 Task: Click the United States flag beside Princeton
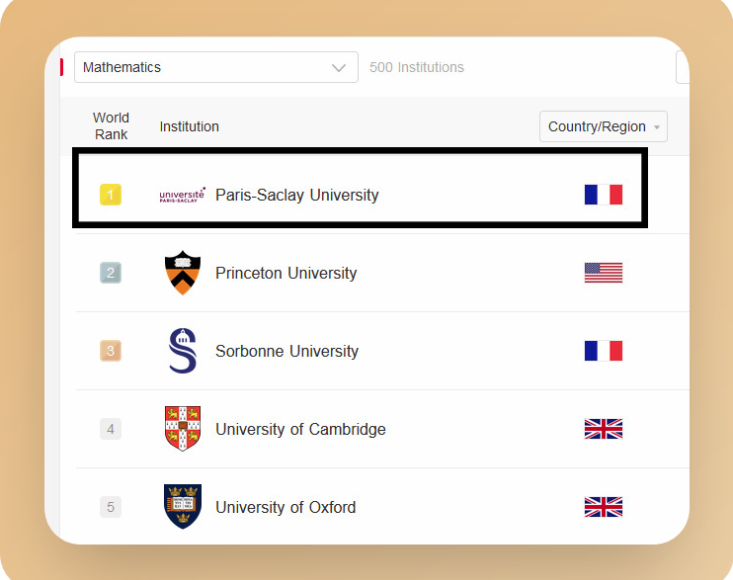603,272
